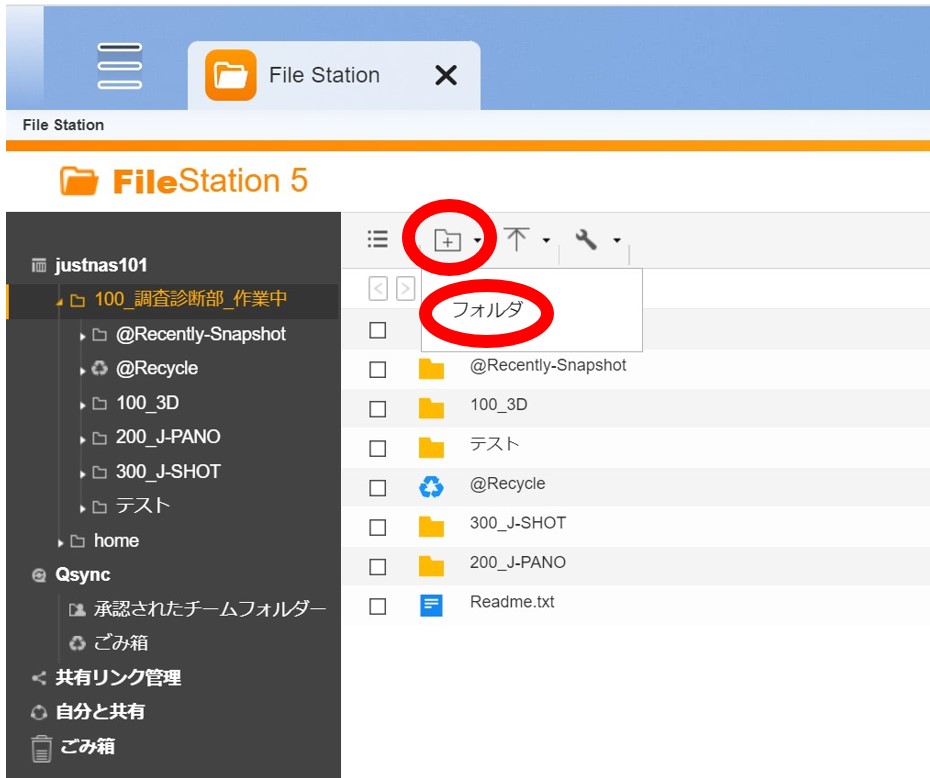Open the hamburger main menu
930x778 pixels.
tap(120, 66)
